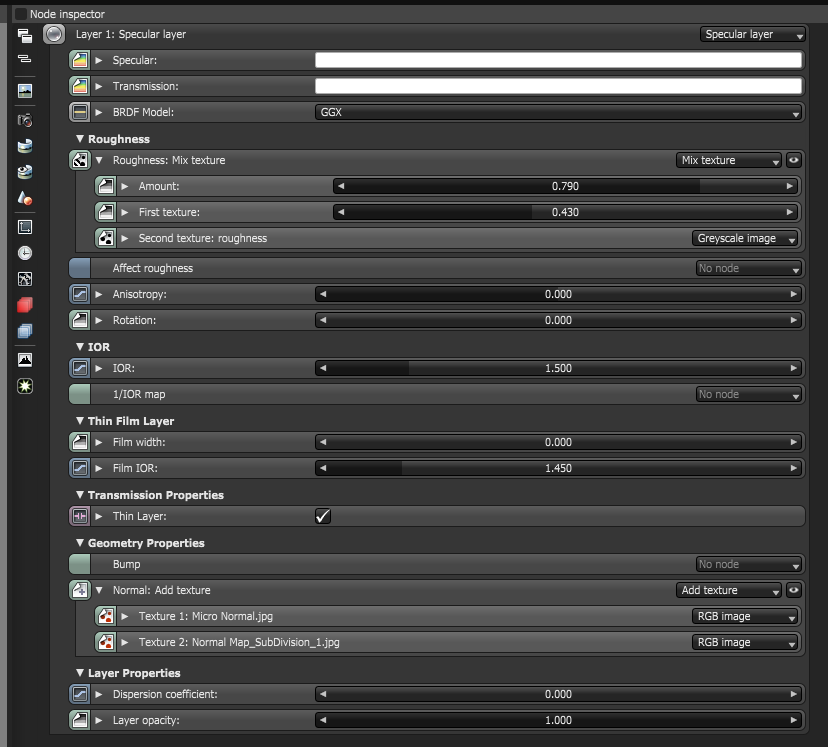Click the node icon beside Specular
828x747 pixels.
click(x=80, y=60)
